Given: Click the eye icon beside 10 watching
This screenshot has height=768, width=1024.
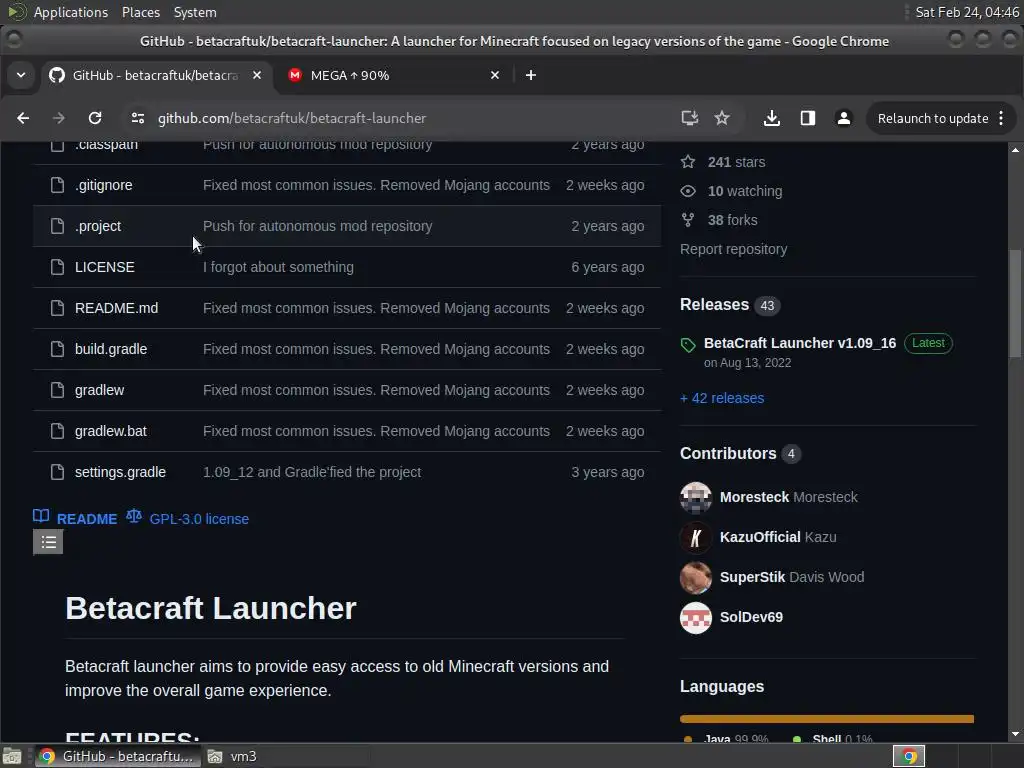Looking at the screenshot, I should pos(688,191).
